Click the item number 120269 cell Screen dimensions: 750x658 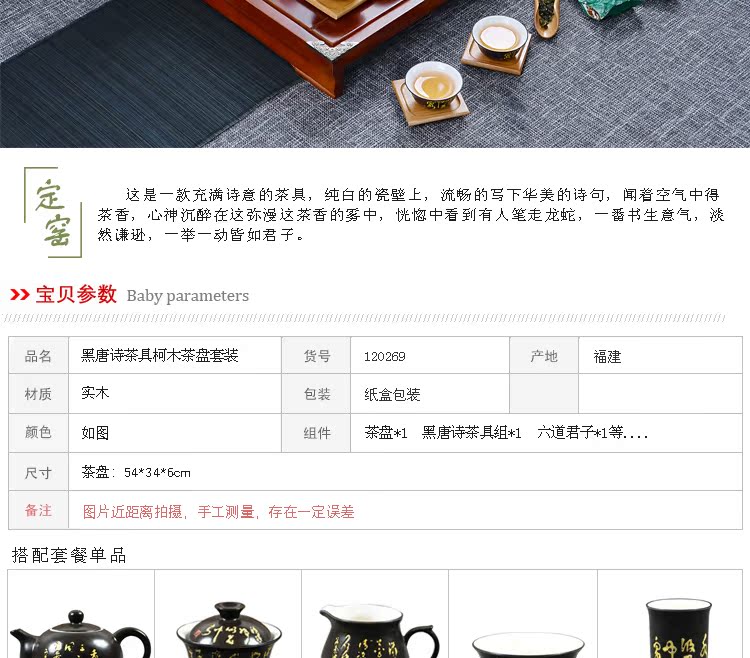click(x=430, y=355)
